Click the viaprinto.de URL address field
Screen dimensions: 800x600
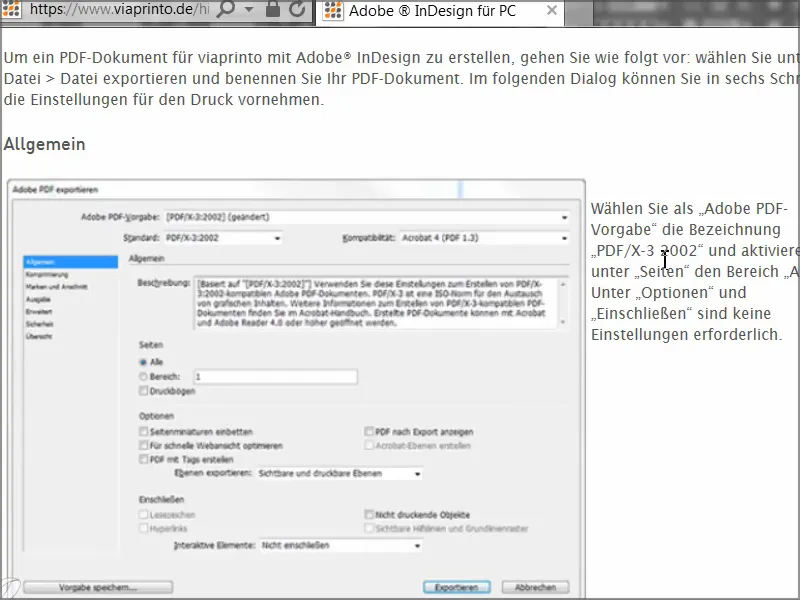click(118, 9)
